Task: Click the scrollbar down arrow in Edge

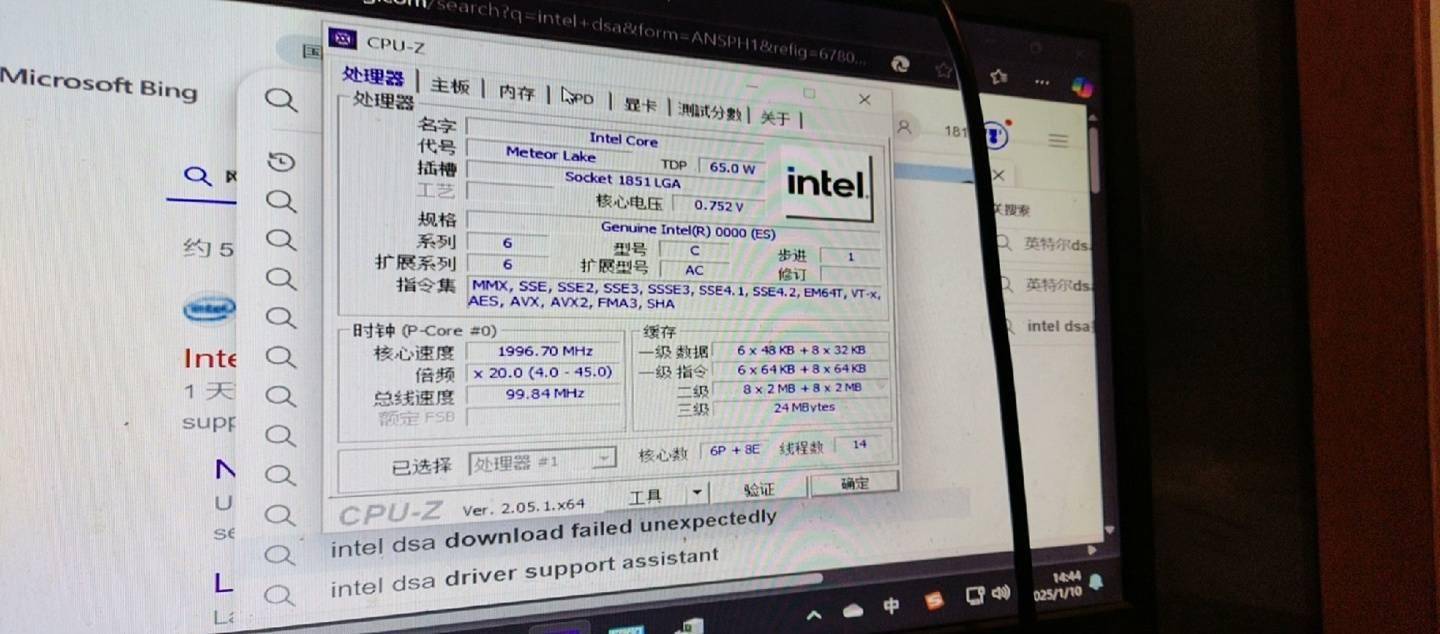Action: [x=1108, y=530]
